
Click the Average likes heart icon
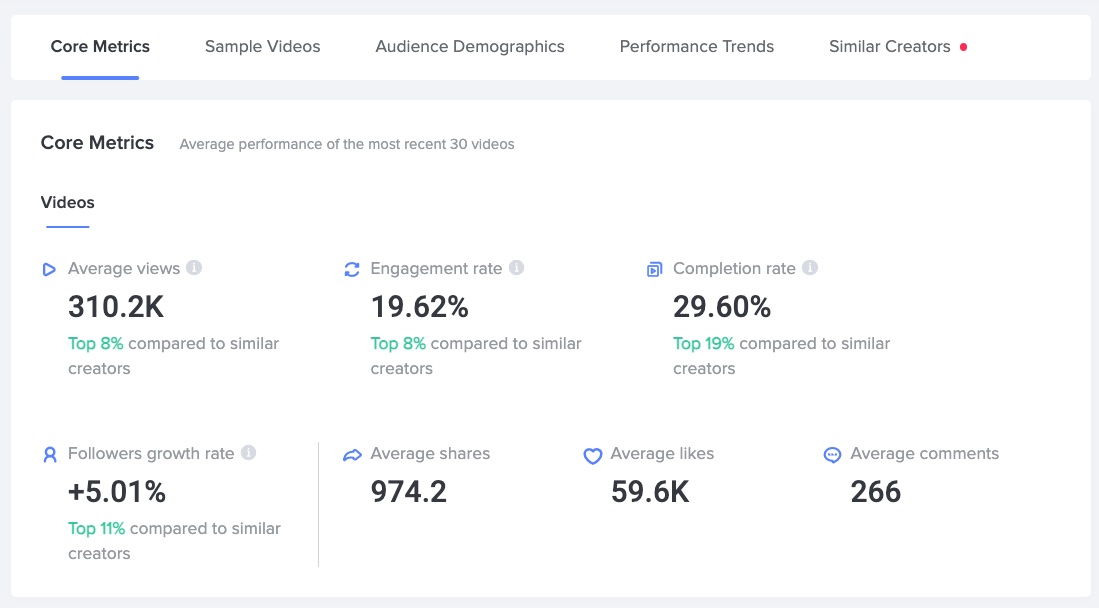(x=592, y=455)
